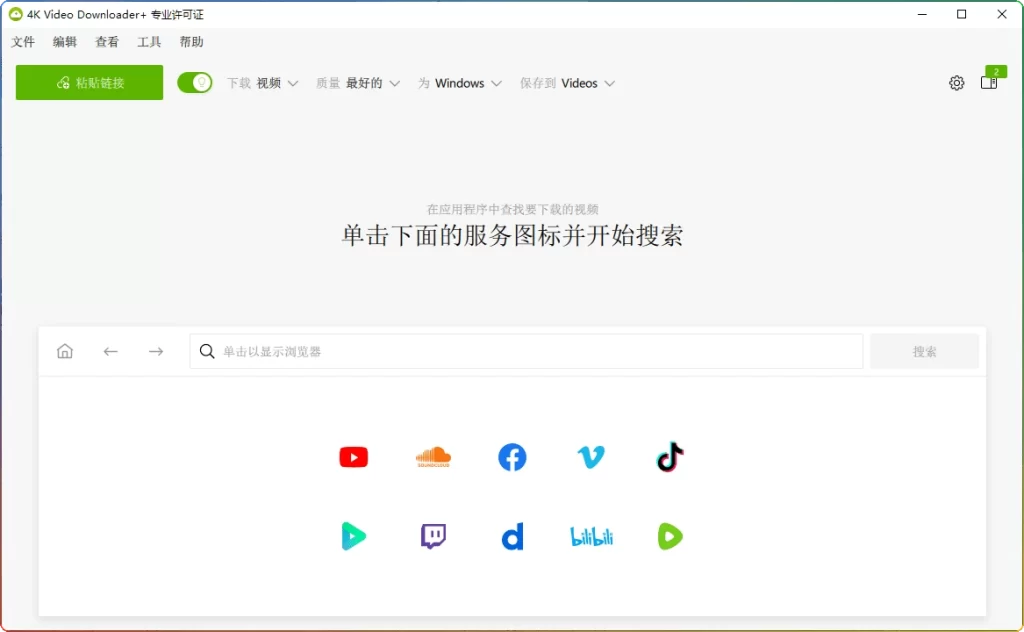Open the 工具 menu
This screenshot has width=1024, height=632.
[x=148, y=42]
